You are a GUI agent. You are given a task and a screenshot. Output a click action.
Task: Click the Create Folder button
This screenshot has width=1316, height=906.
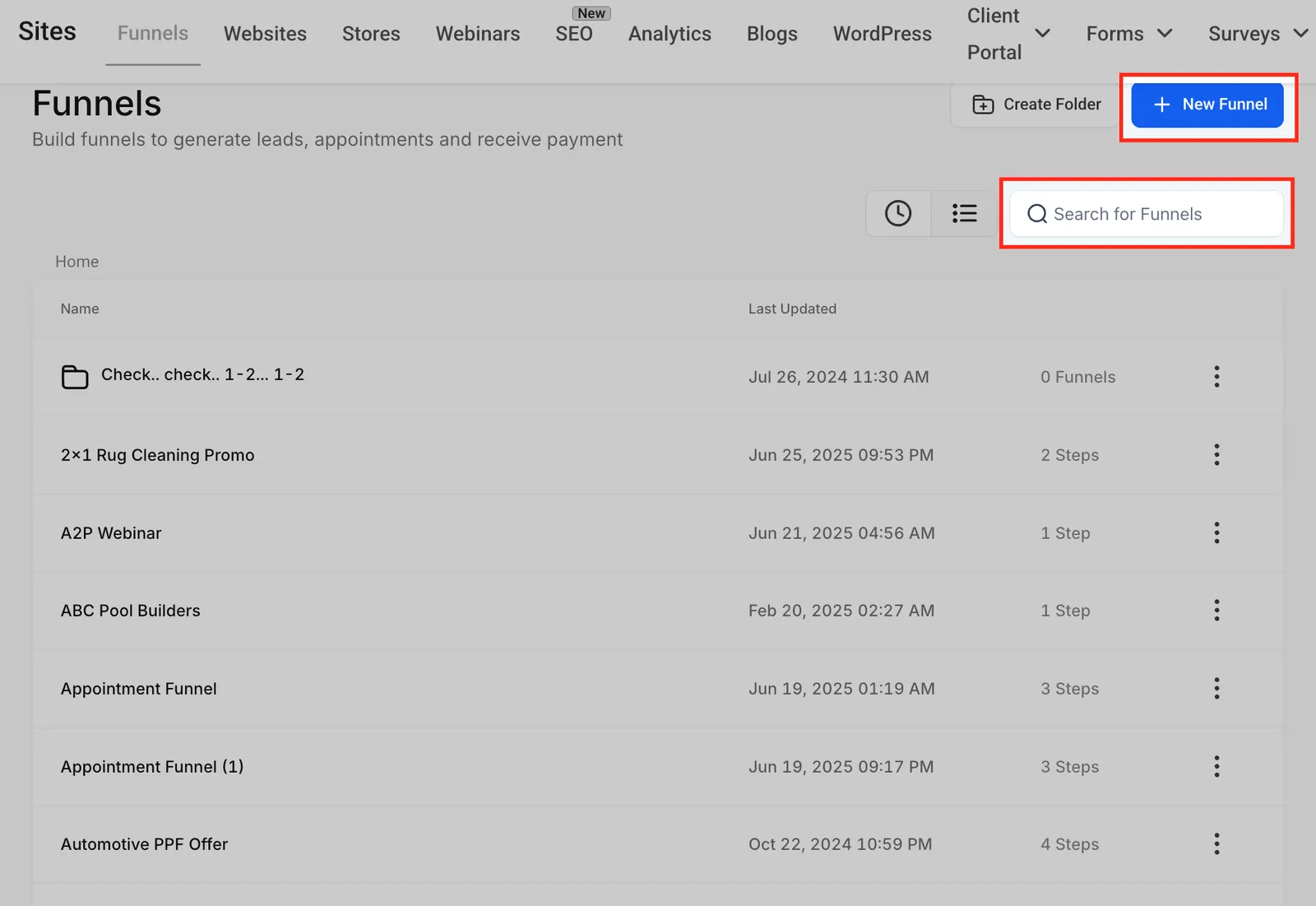[x=1036, y=105]
